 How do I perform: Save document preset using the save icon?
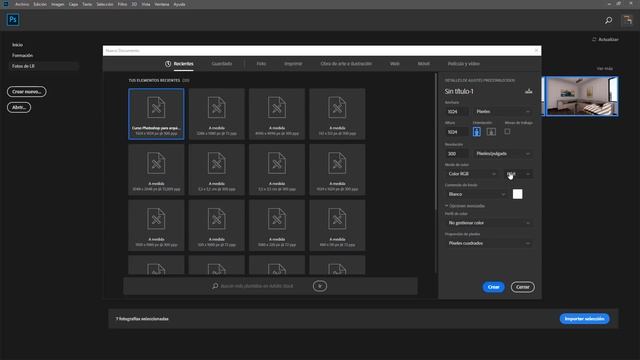529,91
